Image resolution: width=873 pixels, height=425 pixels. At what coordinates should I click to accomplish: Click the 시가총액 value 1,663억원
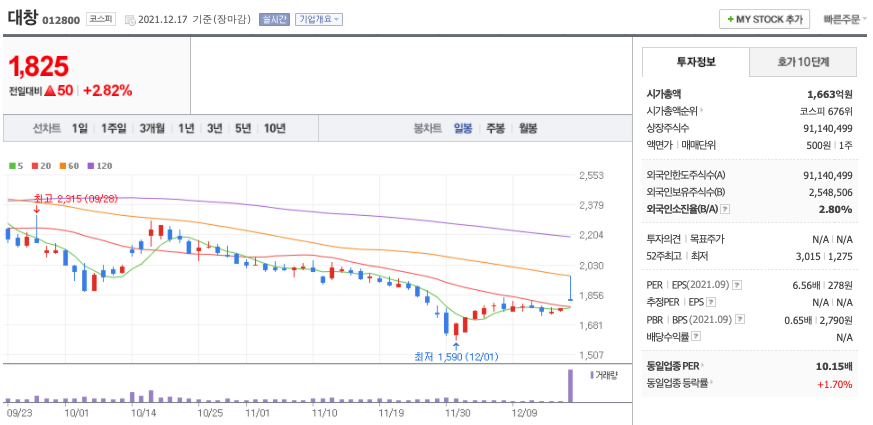coord(830,94)
